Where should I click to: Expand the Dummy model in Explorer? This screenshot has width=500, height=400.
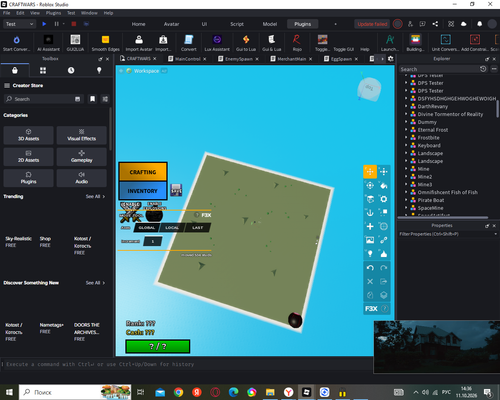tap(406, 122)
